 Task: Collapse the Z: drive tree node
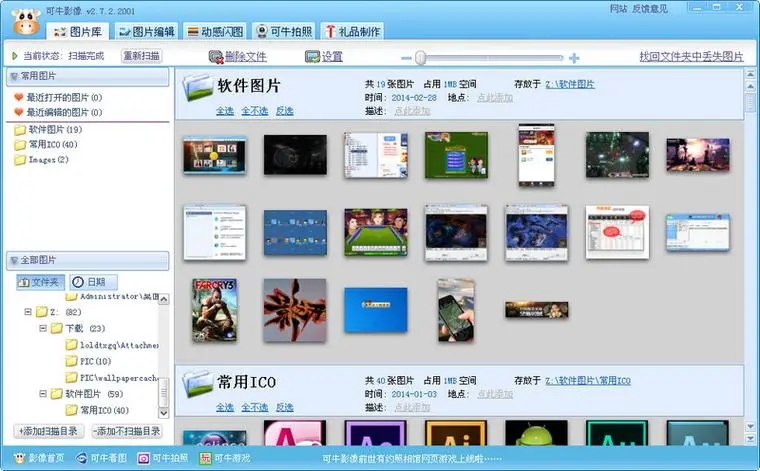click(x=28, y=313)
